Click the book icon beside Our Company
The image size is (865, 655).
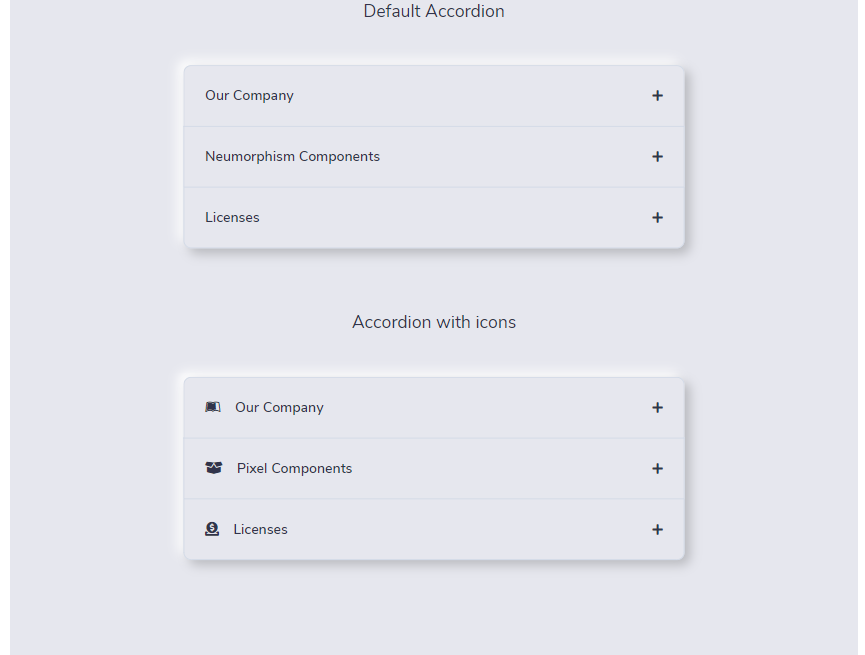coord(213,407)
